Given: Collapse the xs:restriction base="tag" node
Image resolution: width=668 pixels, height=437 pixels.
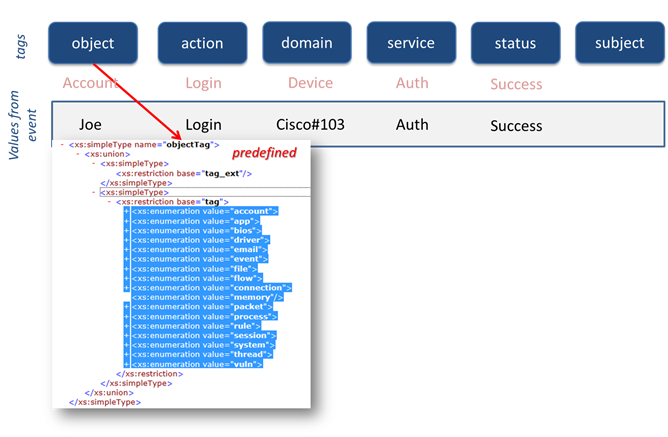Looking at the screenshot, I should click(x=107, y=202).
